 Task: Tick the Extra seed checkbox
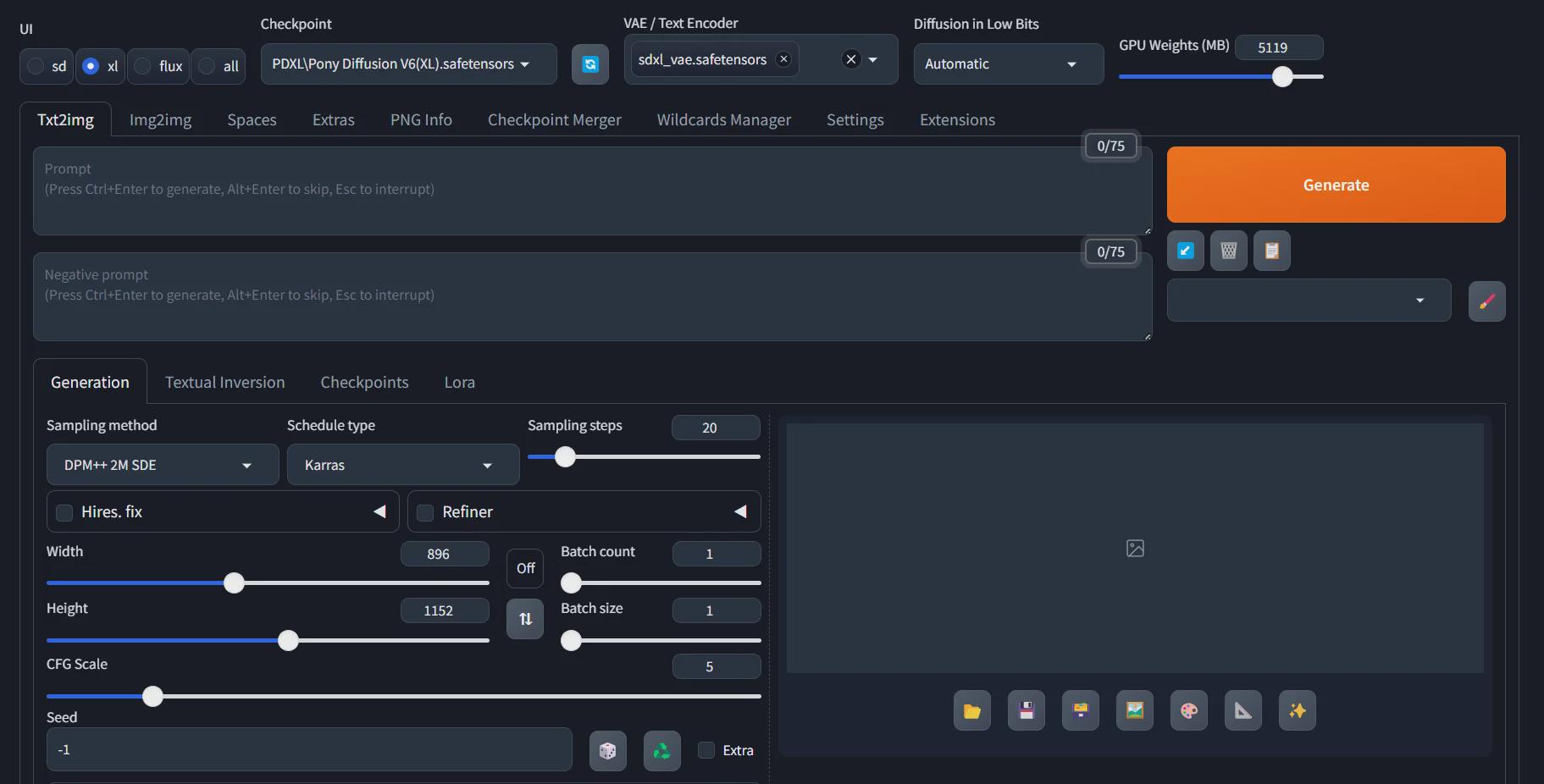[x=706, y=750]
